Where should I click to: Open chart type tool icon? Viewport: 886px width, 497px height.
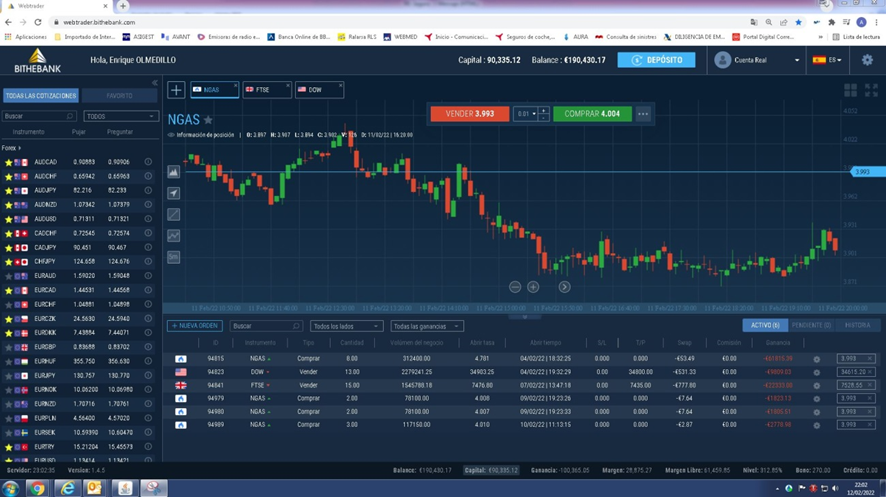click(173, 172)
